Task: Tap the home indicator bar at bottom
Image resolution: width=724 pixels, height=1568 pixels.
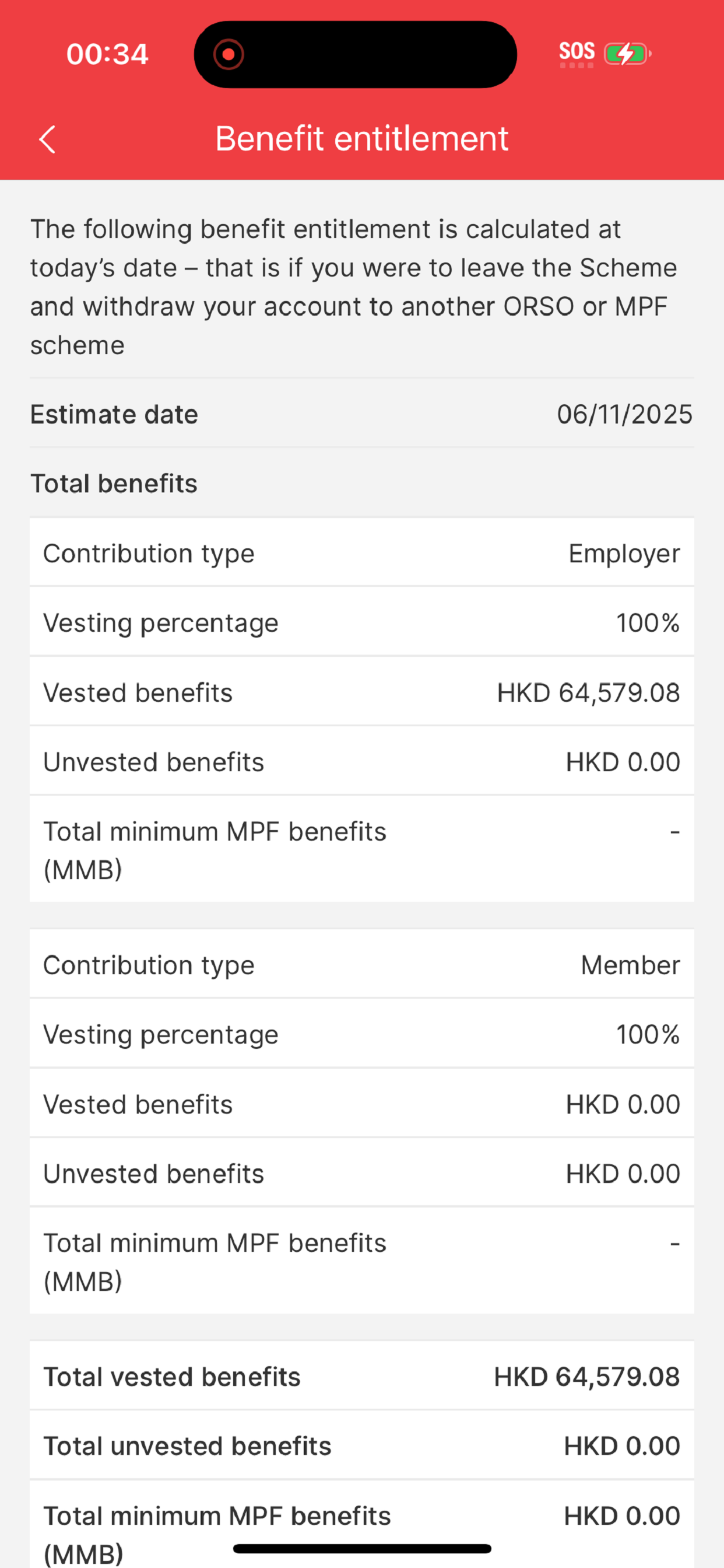Action: (362, 1549)
